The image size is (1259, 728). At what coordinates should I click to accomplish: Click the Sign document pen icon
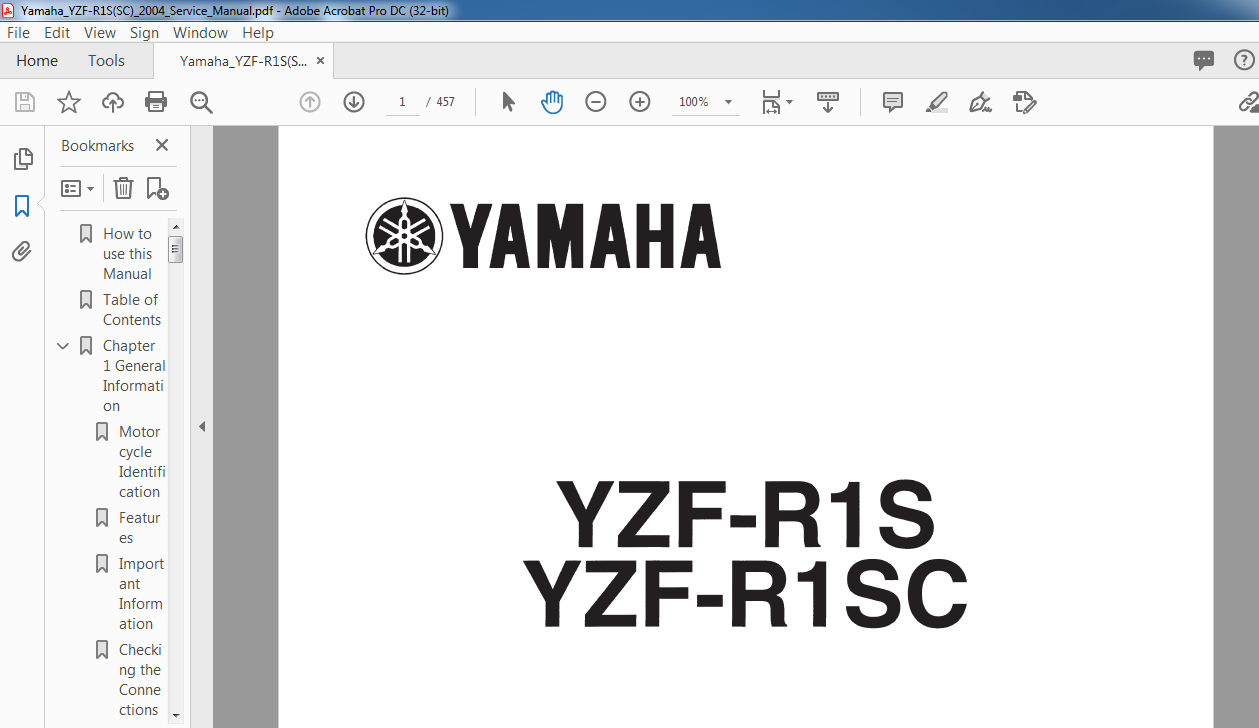tap(980, 102)
